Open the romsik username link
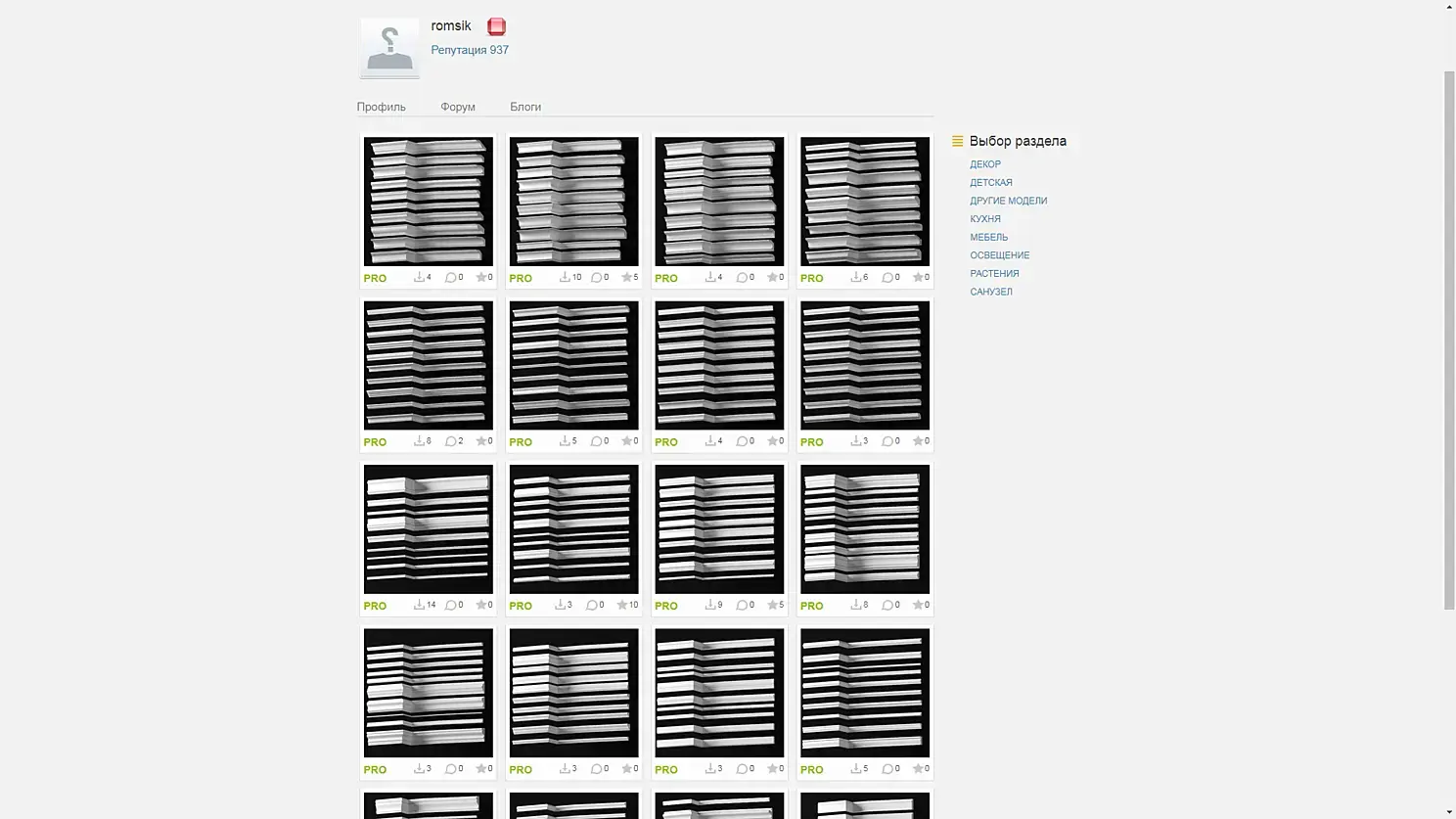Viewport: 1456px width, 819px height. pos(451,25)
